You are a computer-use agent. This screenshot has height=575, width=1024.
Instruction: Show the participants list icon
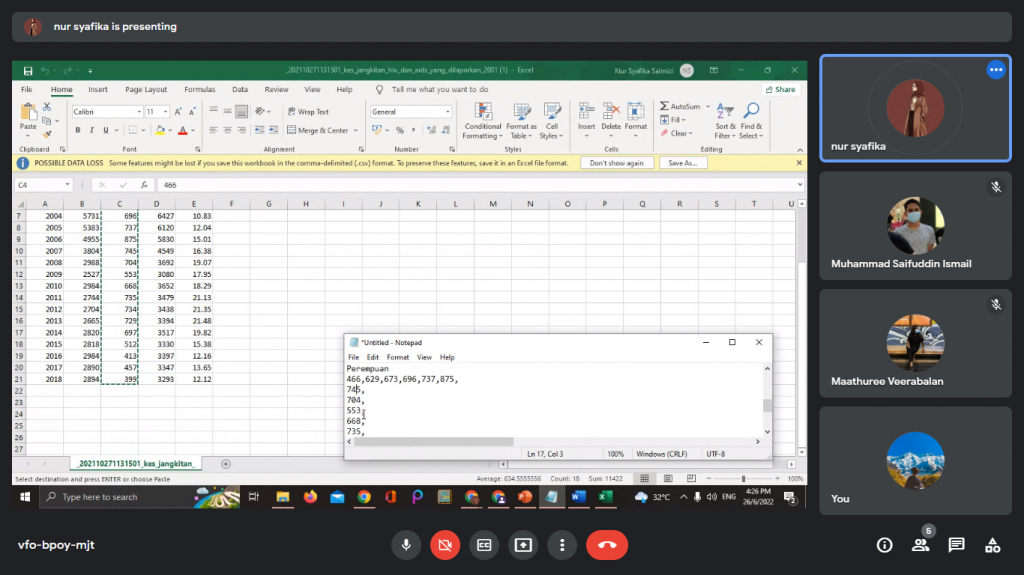919,545
